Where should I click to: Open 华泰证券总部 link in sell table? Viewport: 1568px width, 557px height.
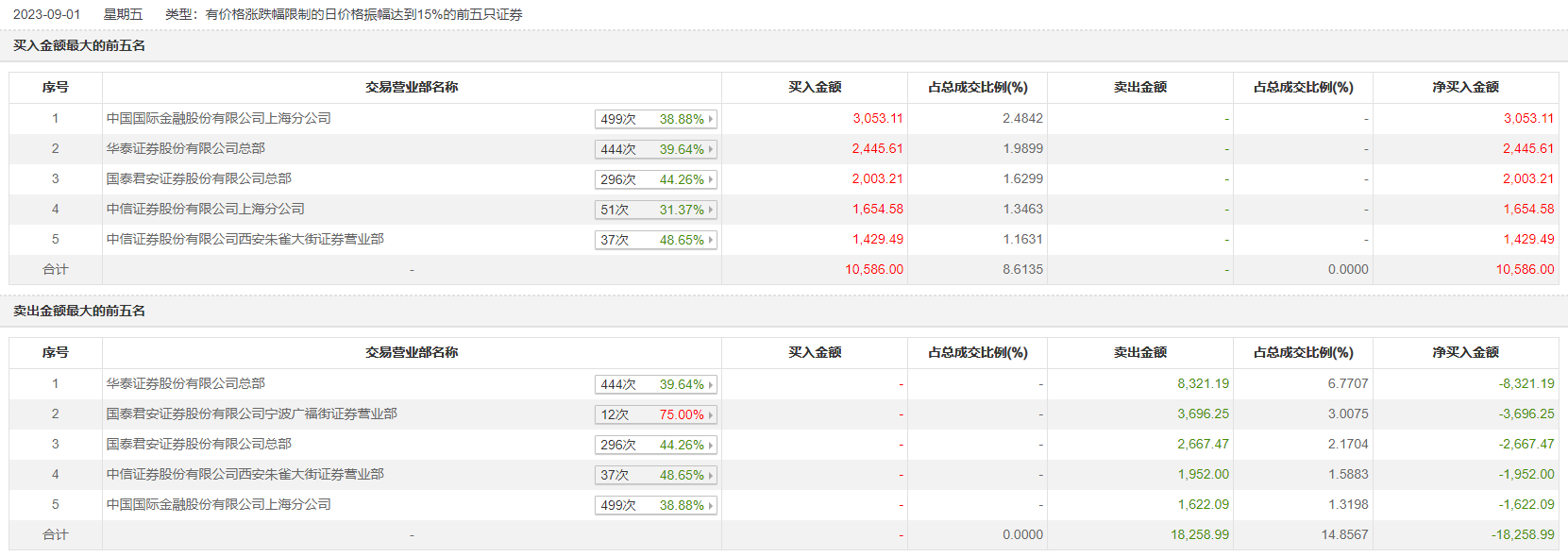(185, 383)
